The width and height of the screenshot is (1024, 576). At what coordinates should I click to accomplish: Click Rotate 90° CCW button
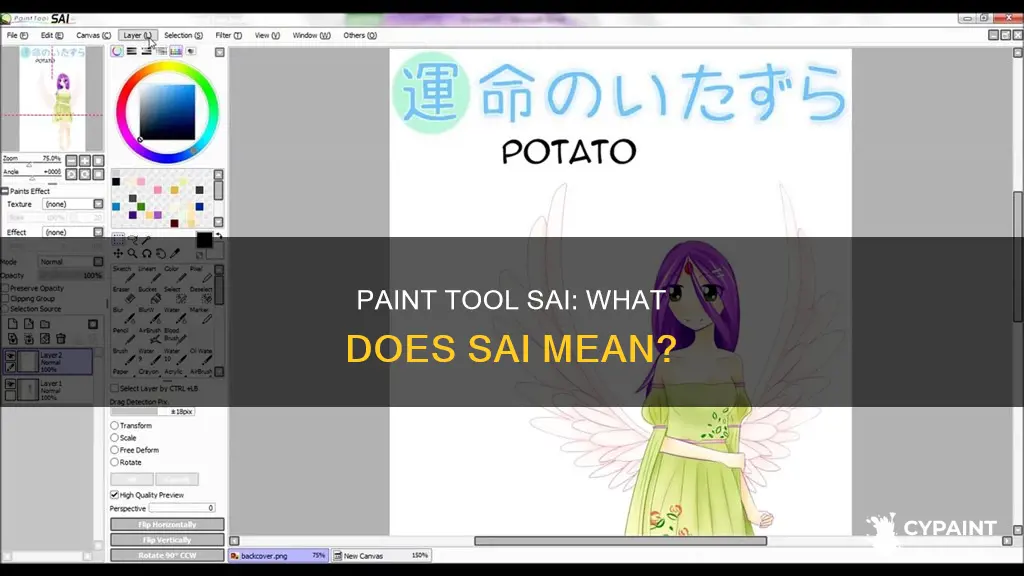[167, 555]
